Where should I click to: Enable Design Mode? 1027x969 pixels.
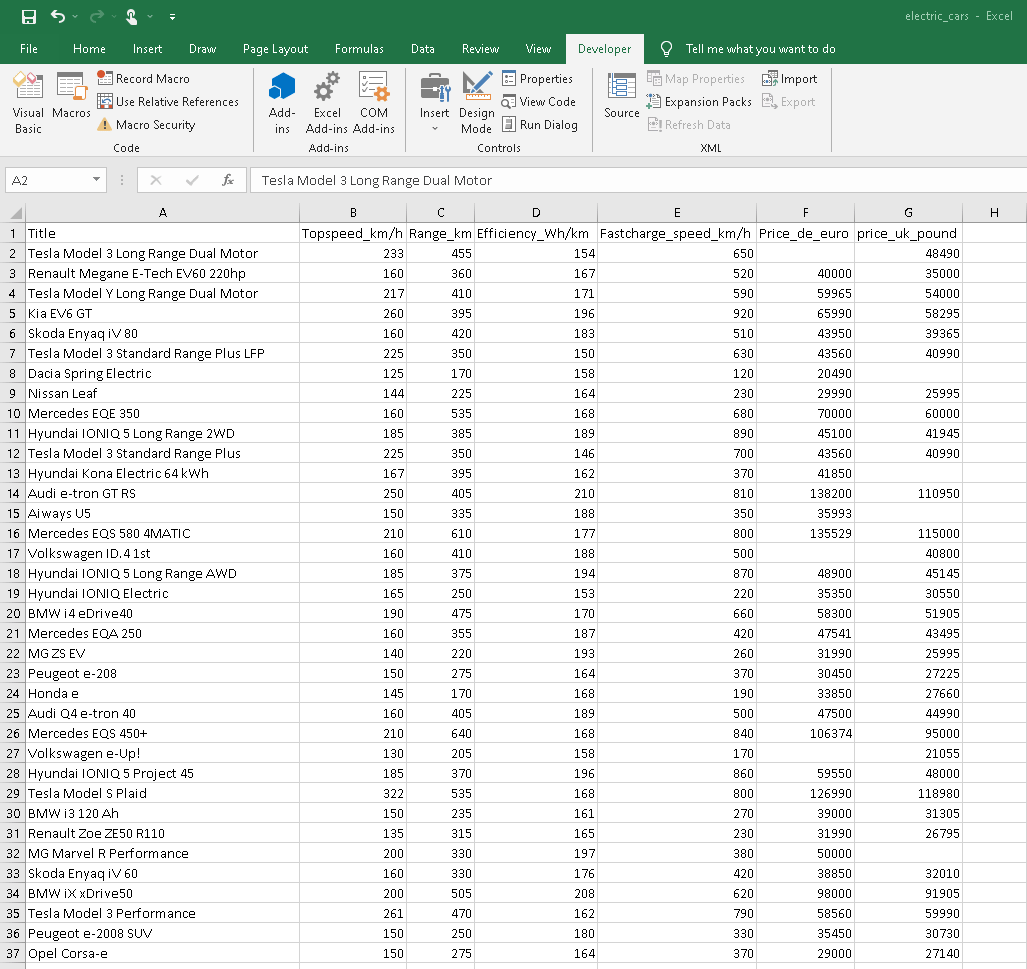476,100
